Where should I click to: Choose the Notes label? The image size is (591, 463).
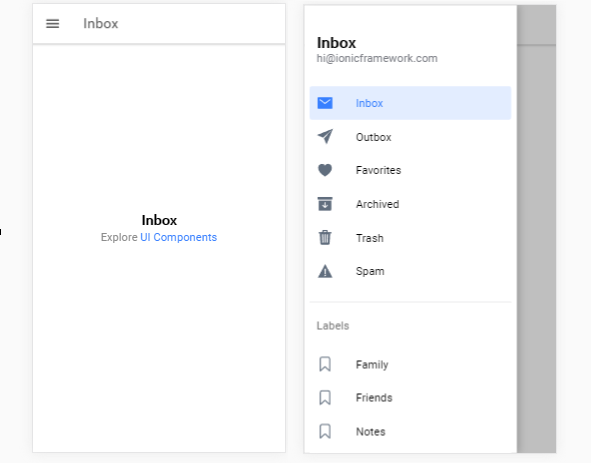click(410, 431)
